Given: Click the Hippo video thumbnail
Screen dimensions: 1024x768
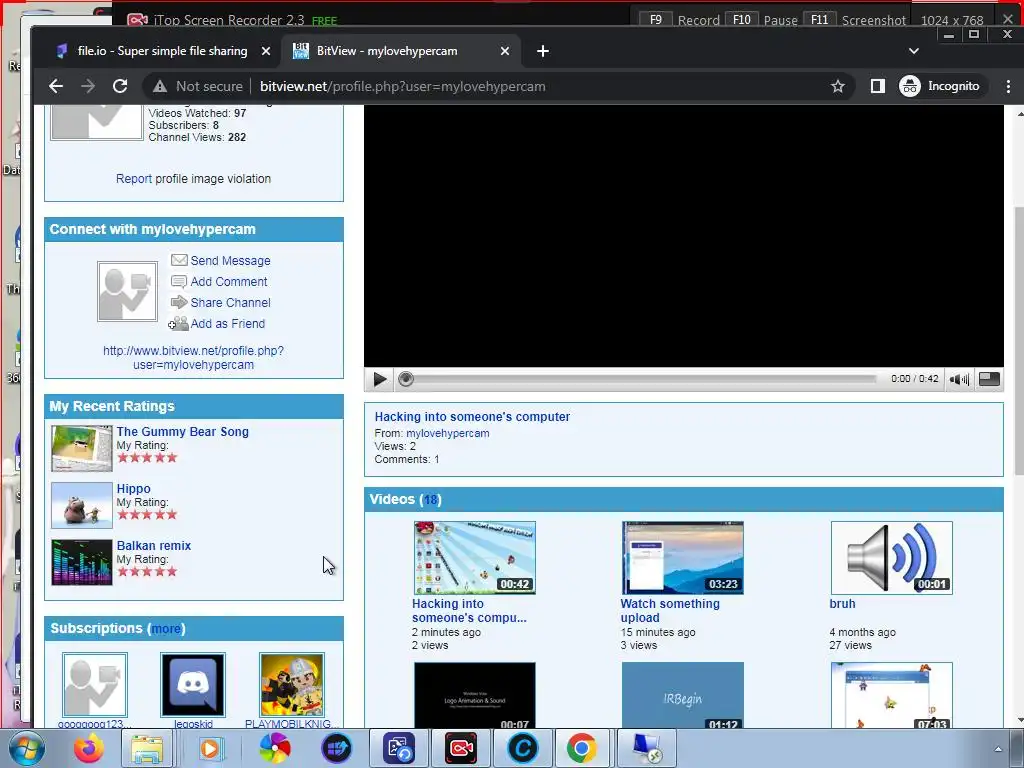Looking at the screenshot, I should pyautogui.click(x=82, y=505).
